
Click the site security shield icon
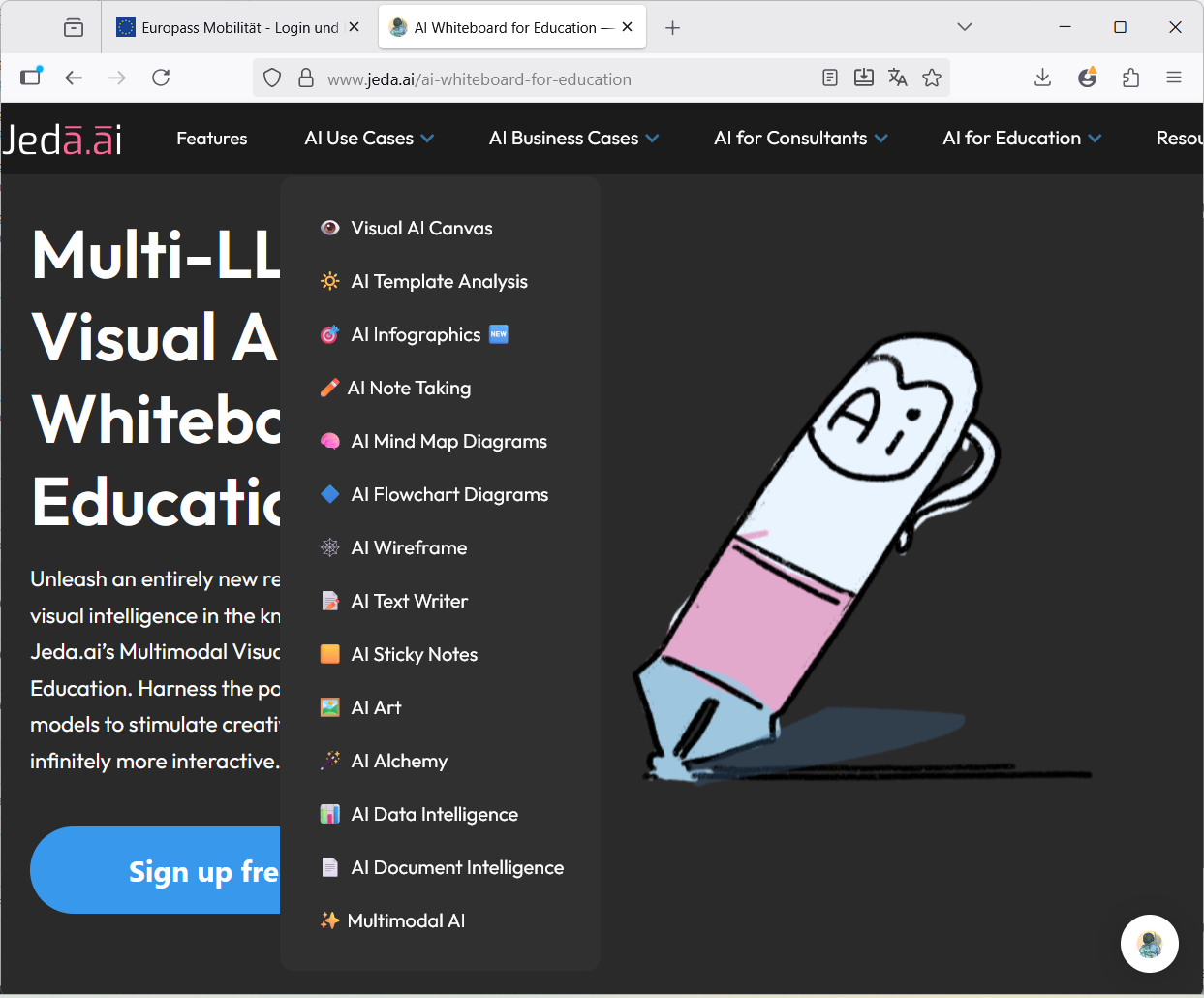(x=272, y=78)
